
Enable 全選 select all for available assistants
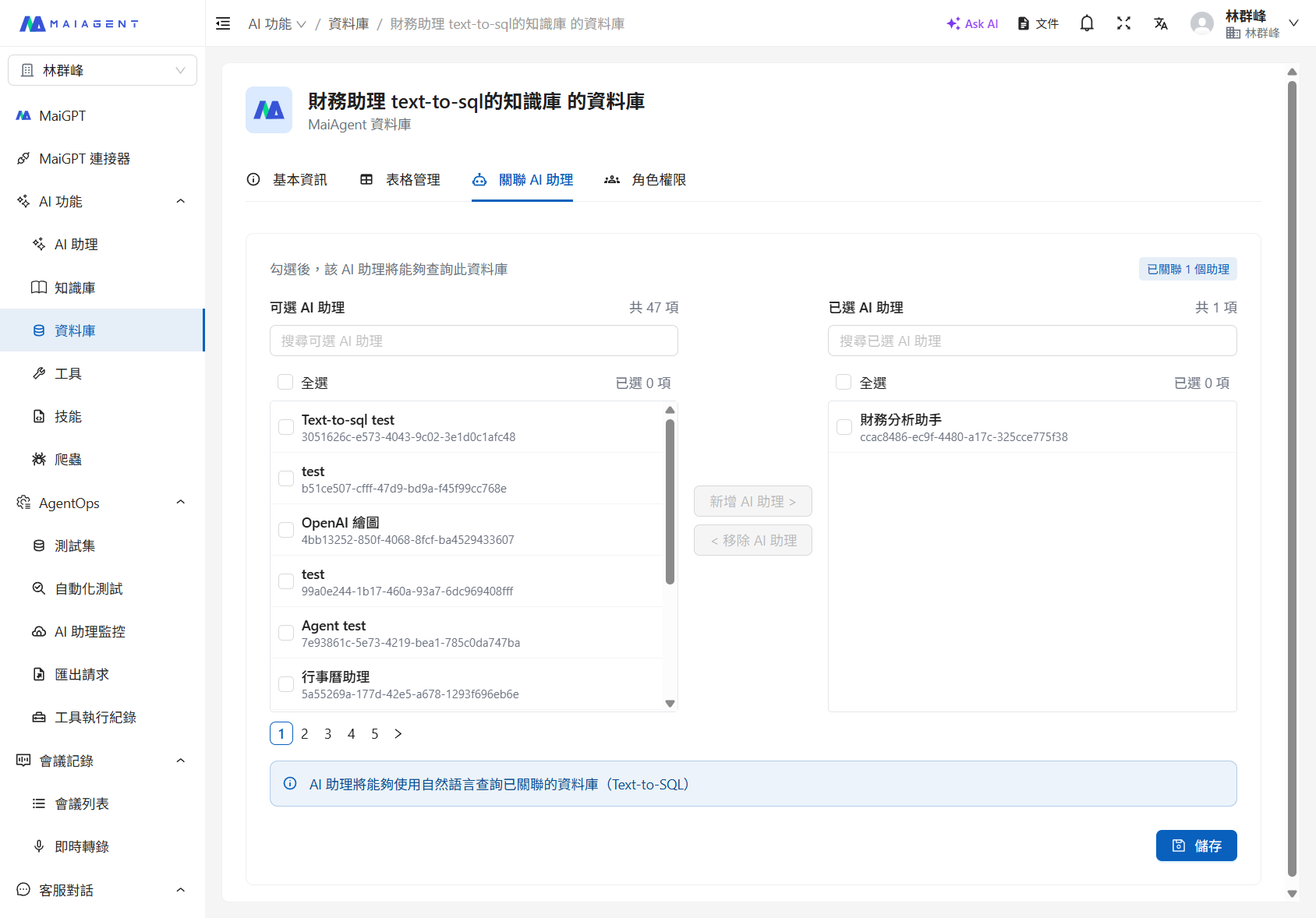pyautogui.click(x=285, y=382)
